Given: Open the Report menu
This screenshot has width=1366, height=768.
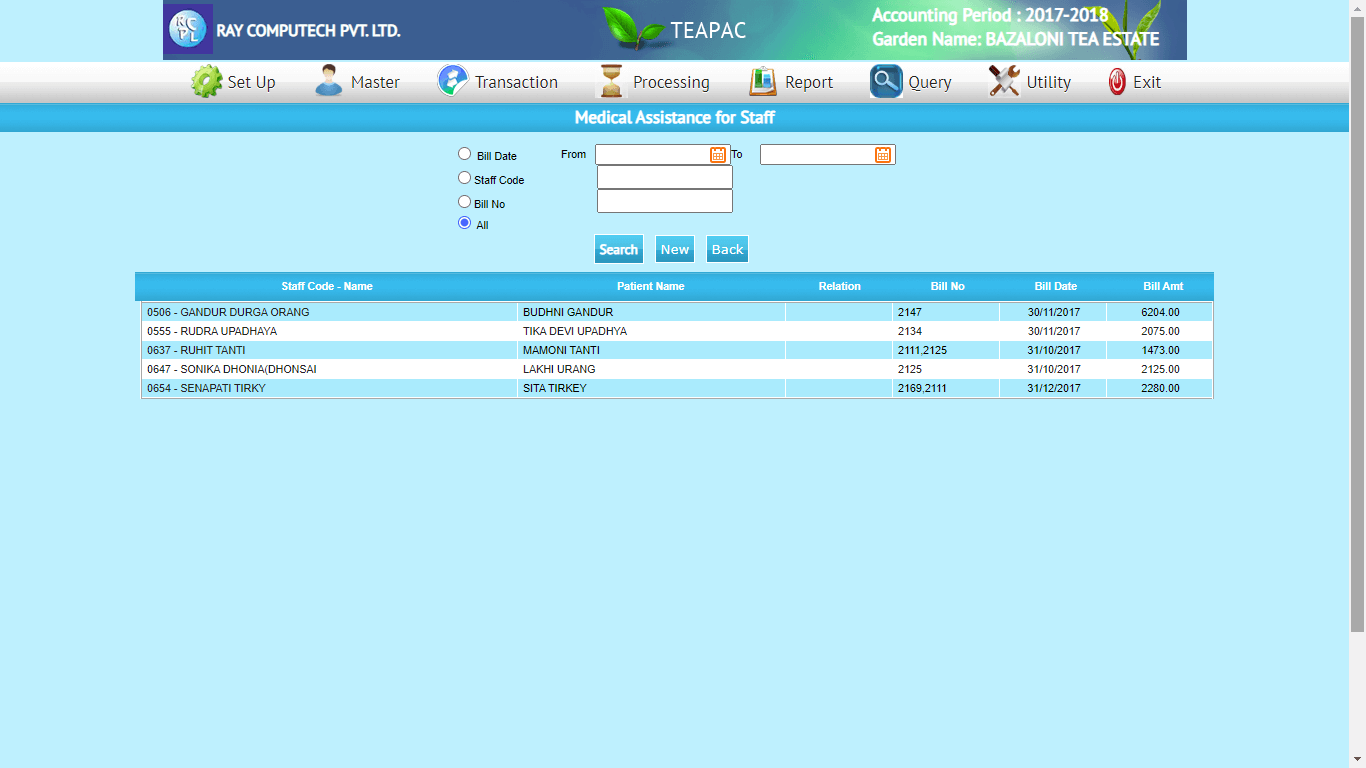Looking at the screenshot, I should 809,82.
